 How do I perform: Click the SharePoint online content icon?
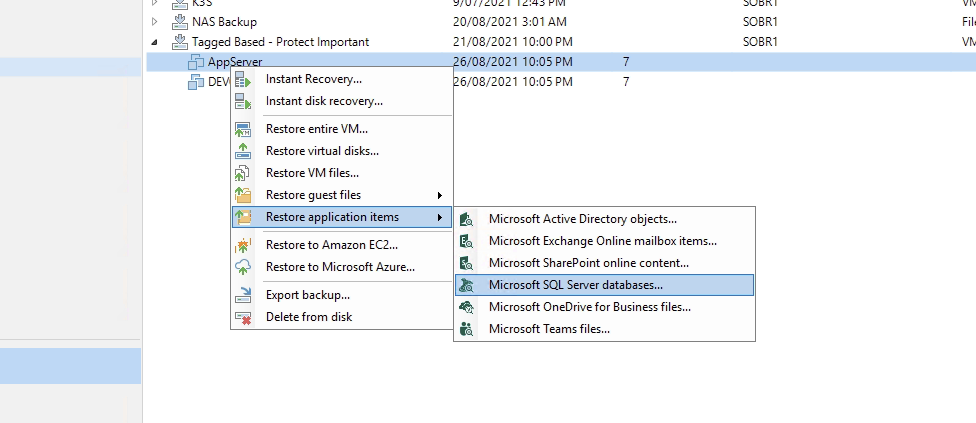pyautogui.click(x=467, y=263)
